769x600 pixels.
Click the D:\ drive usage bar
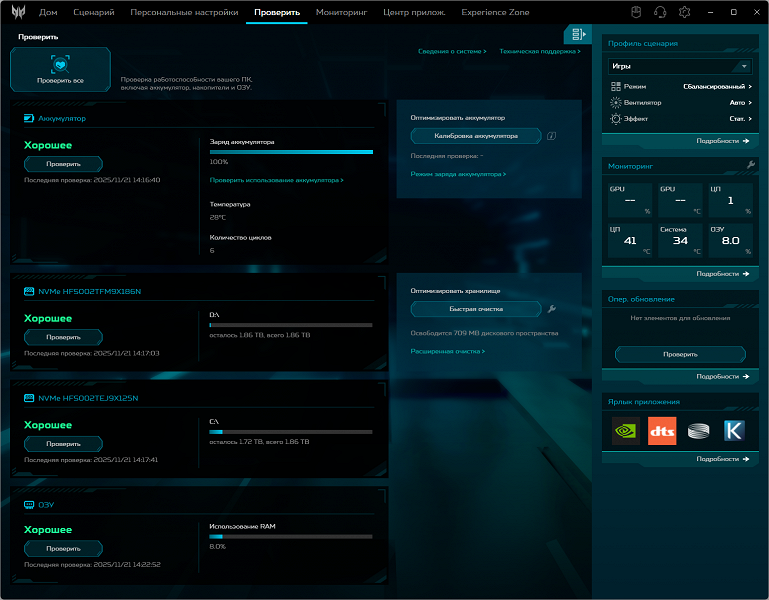click(291, 325)
